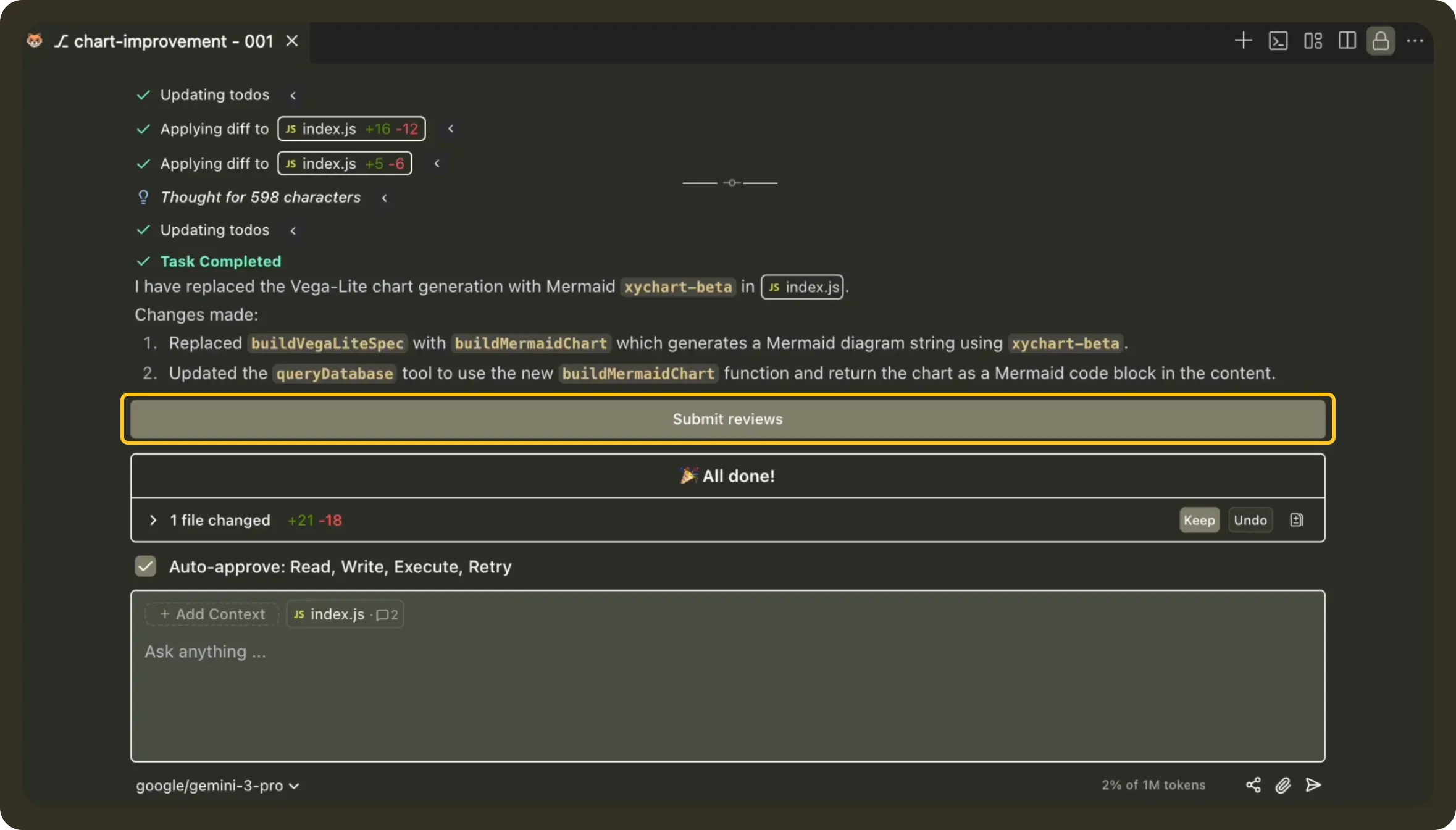Screen dimensions: 1456x830
Task: Toggle the Auto-approve checkbox
Action: tap(146, 566)
